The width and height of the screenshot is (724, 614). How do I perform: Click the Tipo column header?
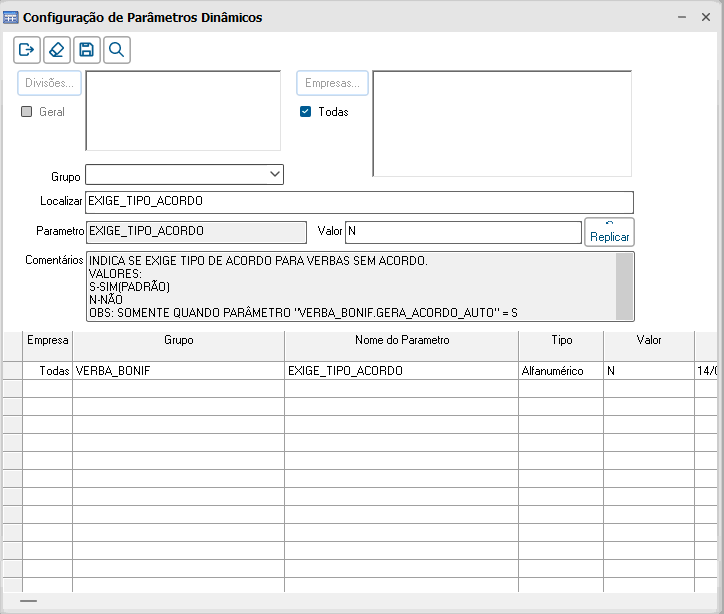[x=560, y=340]
